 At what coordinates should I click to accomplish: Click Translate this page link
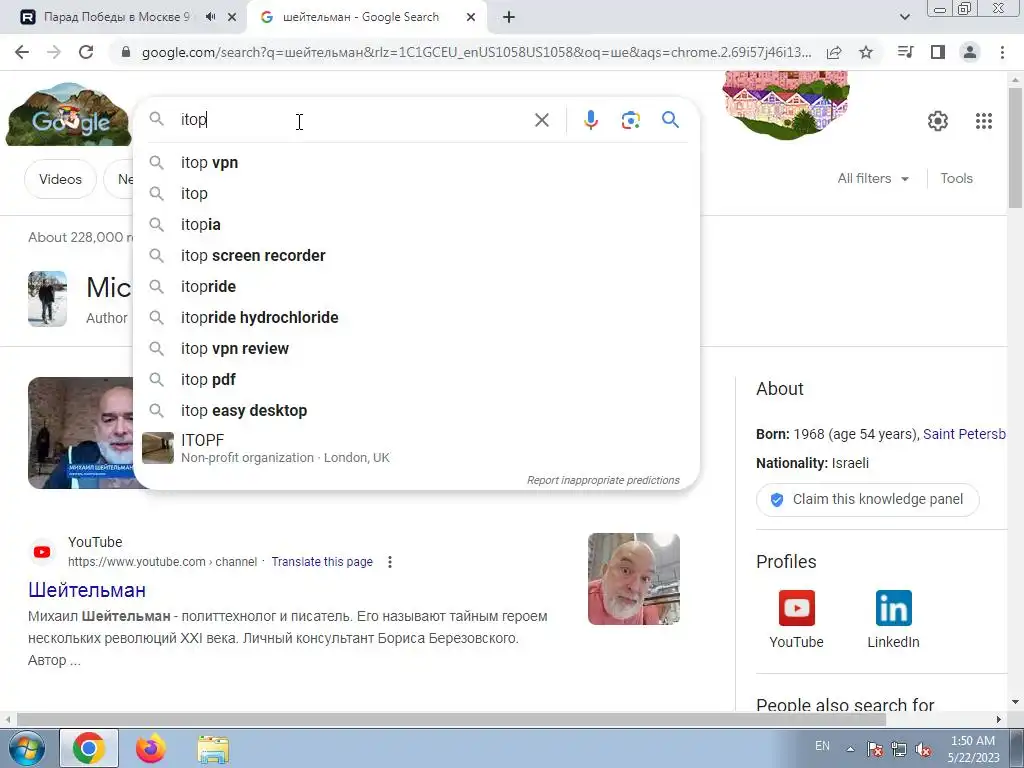point(322,562)
